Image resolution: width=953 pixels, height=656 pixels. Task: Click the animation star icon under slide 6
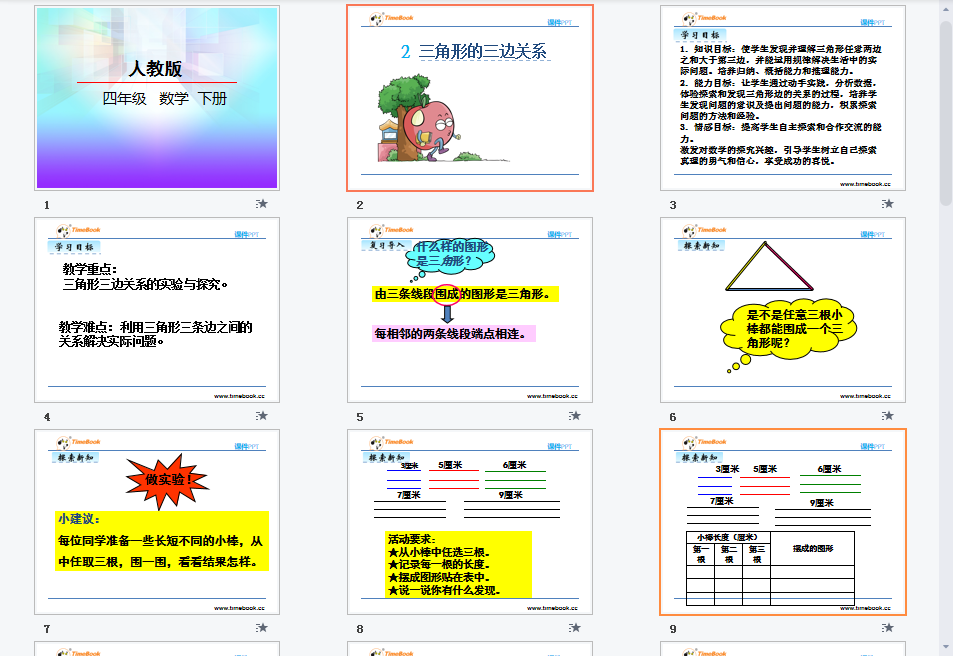(x=888, y=416)
